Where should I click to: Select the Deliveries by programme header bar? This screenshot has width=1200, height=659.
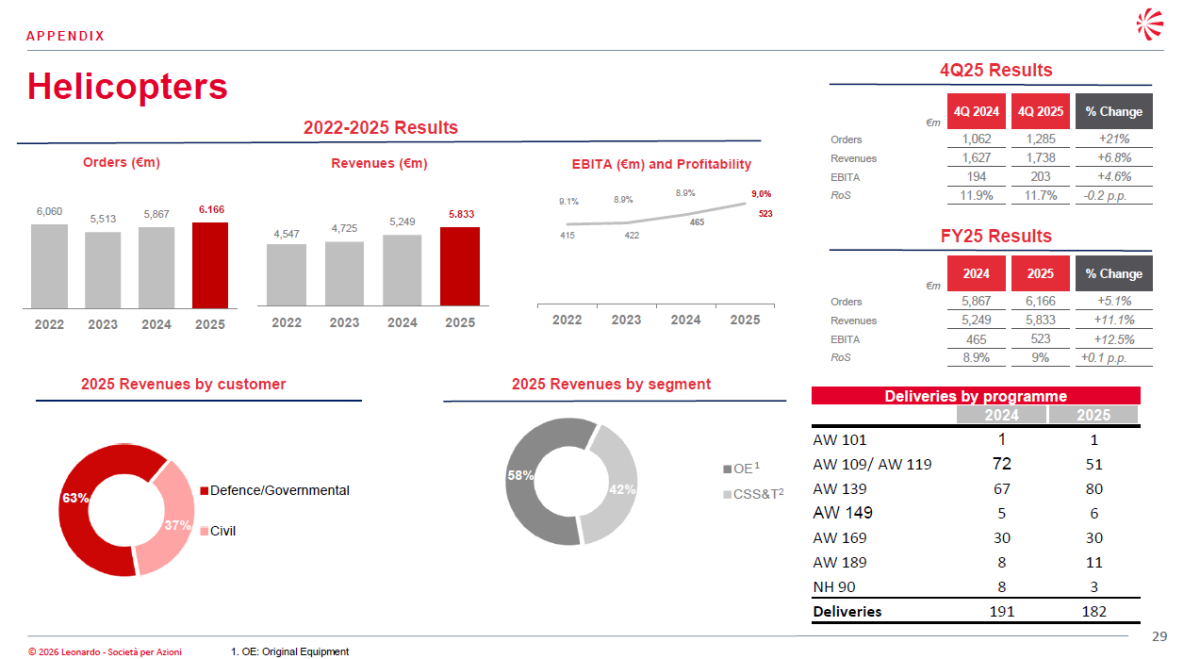click(975, 396)
